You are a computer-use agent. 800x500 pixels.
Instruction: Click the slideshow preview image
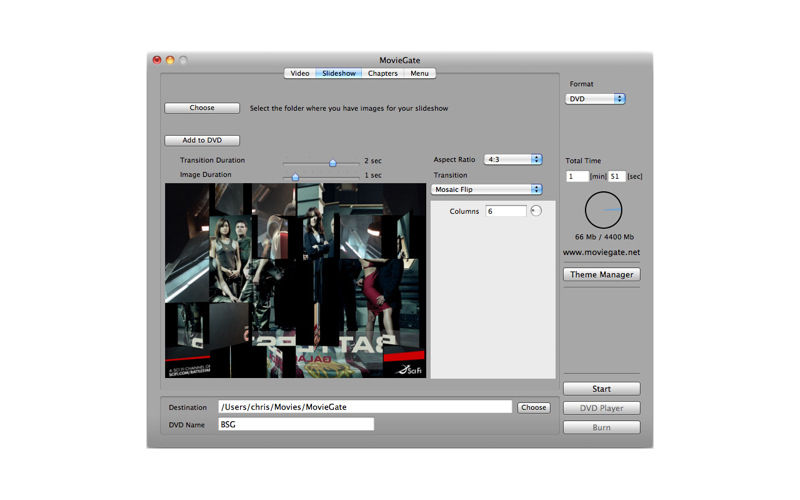click(295, 281)
